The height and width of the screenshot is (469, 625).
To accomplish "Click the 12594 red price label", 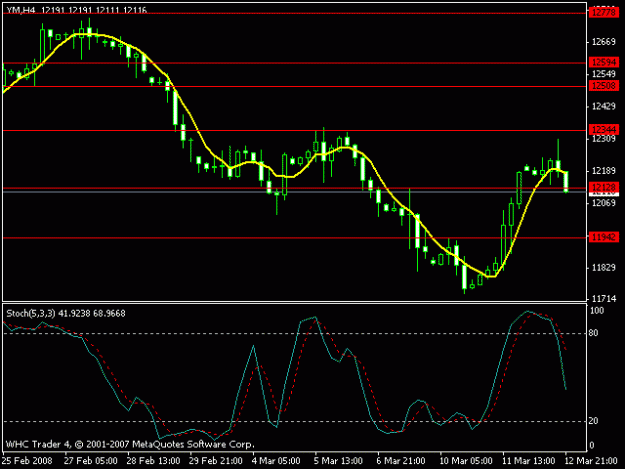I will point(603,62).
